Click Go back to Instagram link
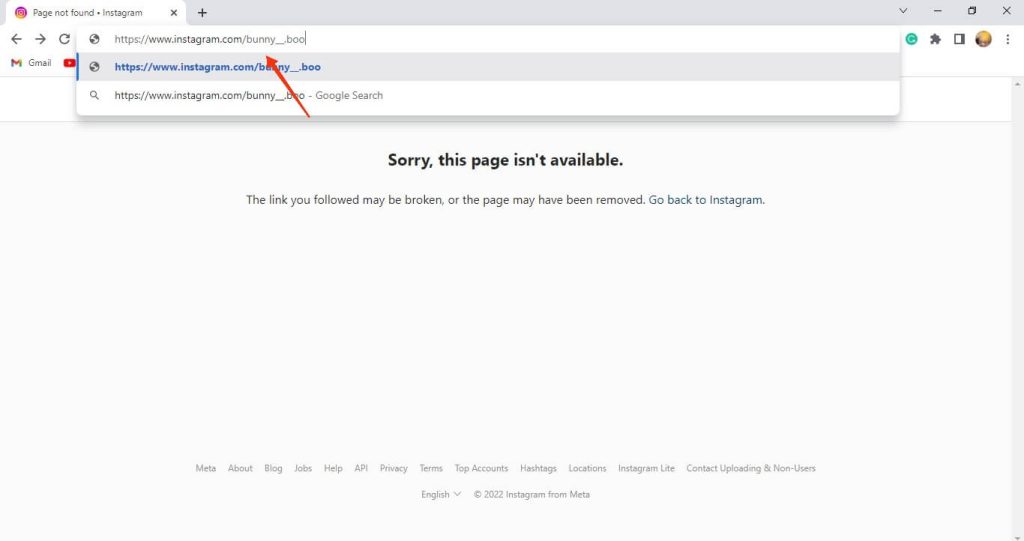This screenshot has width=1024, height=541. 705,200
